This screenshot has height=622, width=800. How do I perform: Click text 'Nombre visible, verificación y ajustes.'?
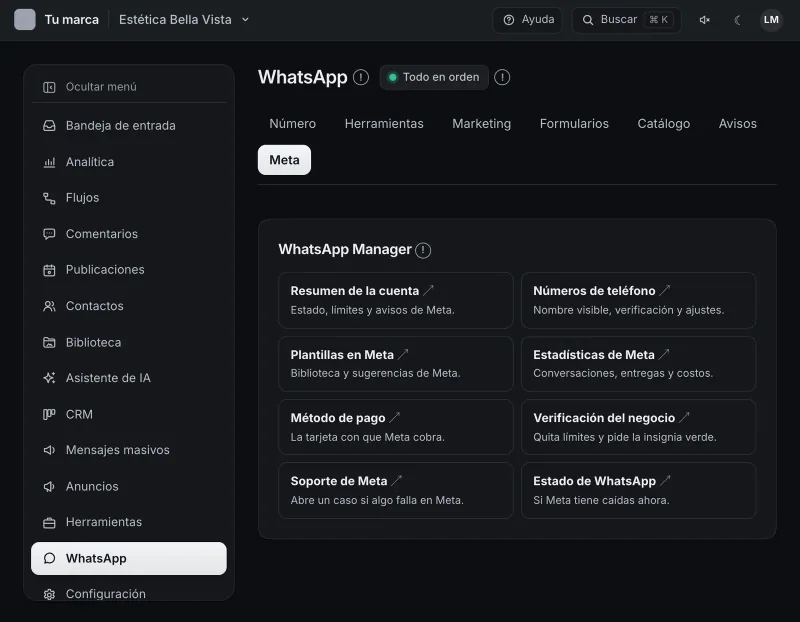point(629,310)
